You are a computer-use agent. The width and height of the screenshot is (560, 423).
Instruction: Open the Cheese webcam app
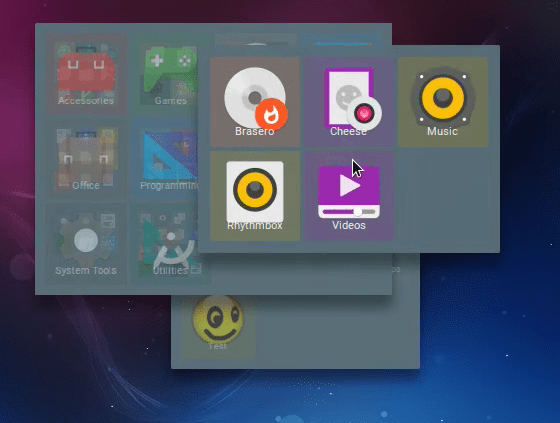coord(349,102)
